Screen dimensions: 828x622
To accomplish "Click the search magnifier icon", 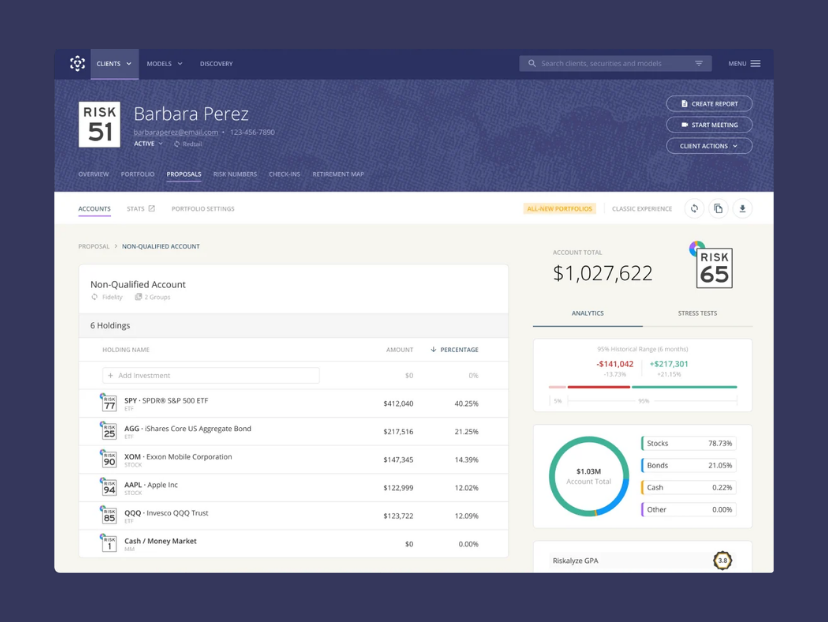I will tap(532, 63).
